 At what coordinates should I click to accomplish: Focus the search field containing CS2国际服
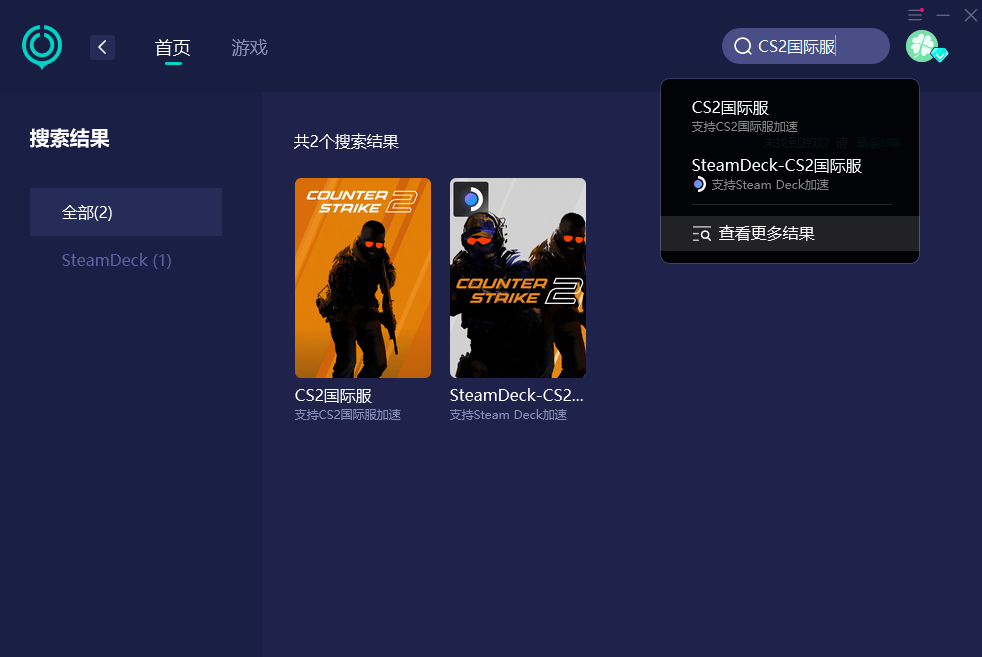tap(810, 46)
